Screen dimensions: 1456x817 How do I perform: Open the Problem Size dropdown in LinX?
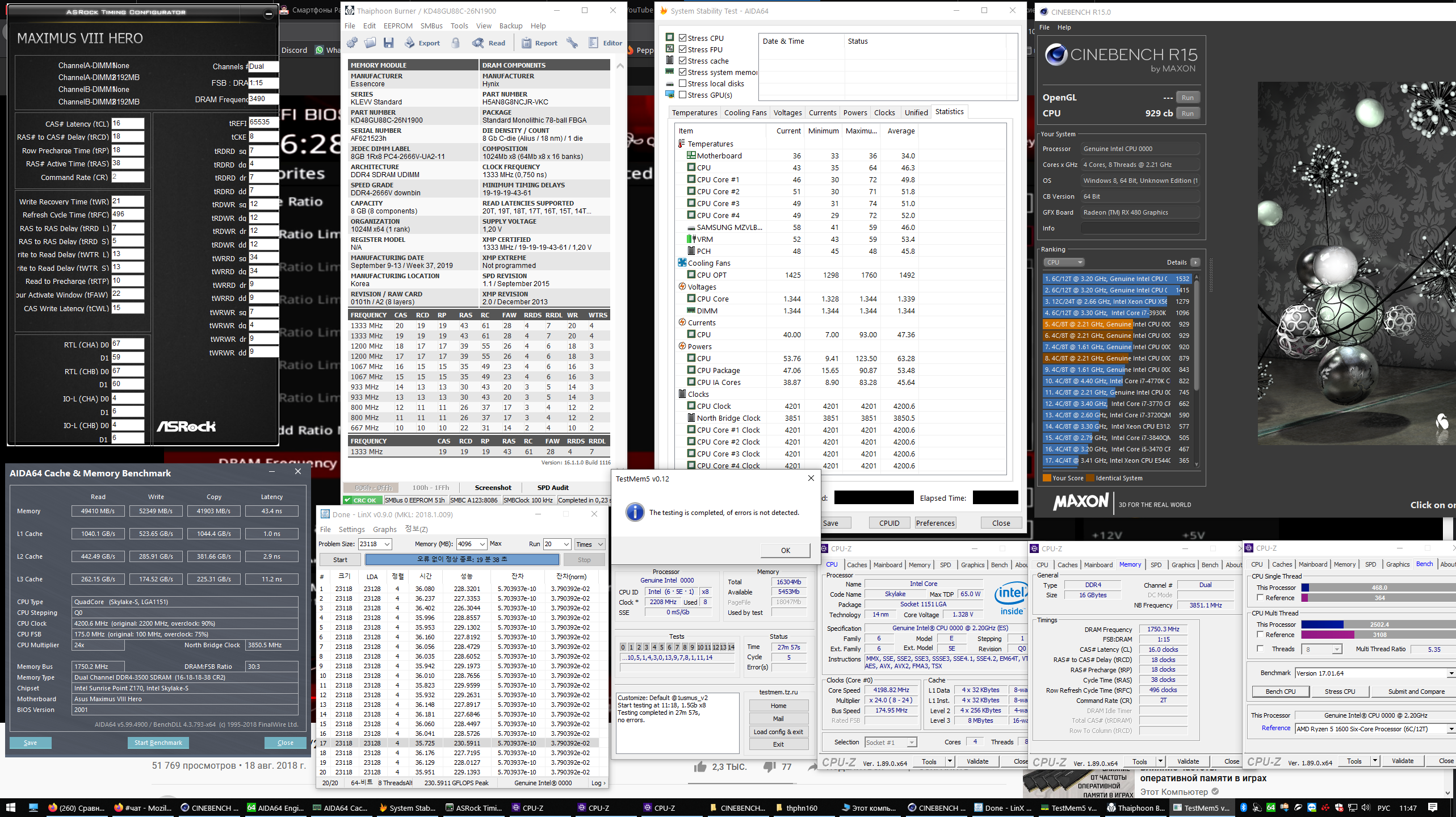click(x=387, y=544)
